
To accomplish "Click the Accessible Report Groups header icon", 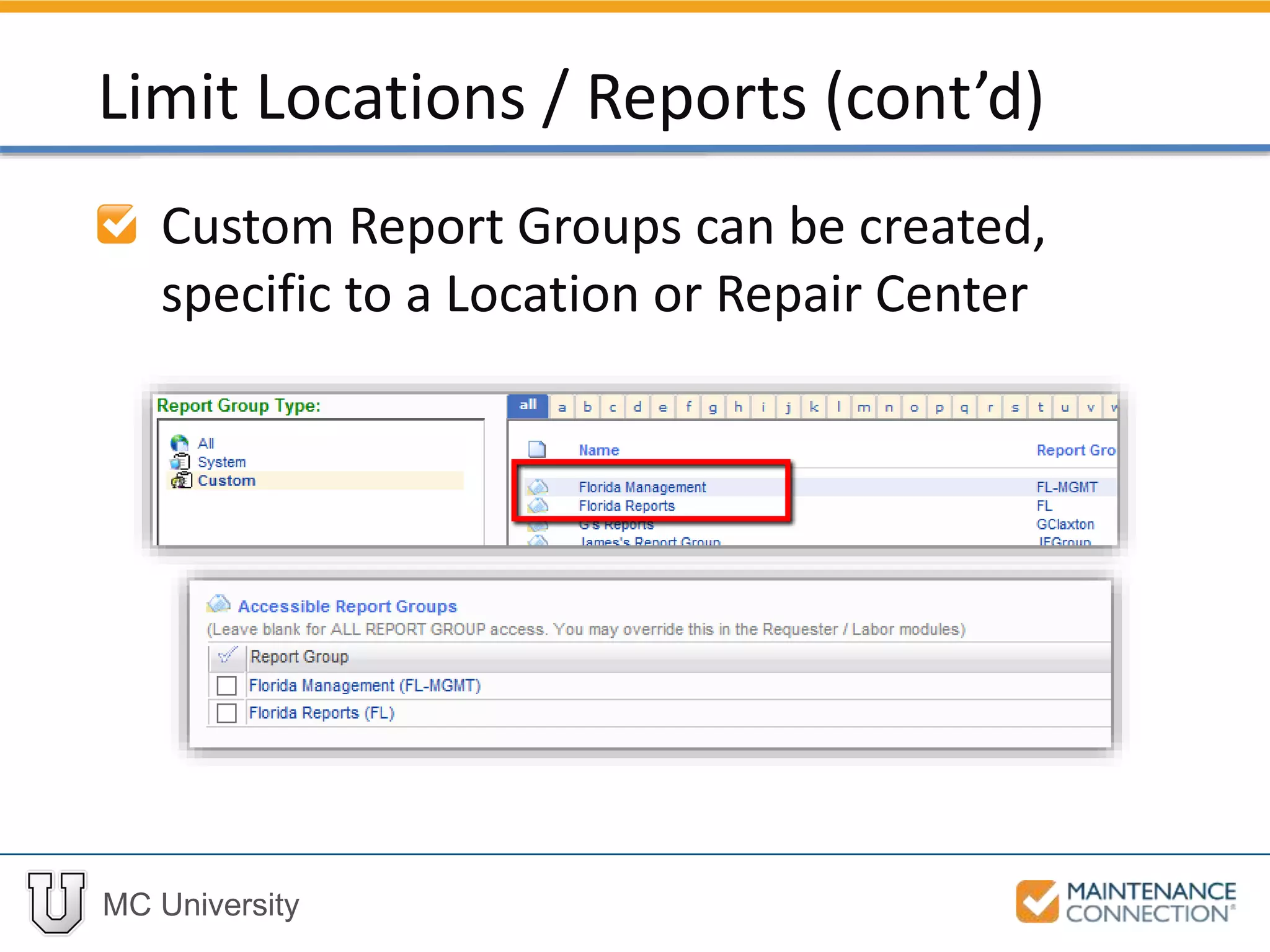I will 218,604.
